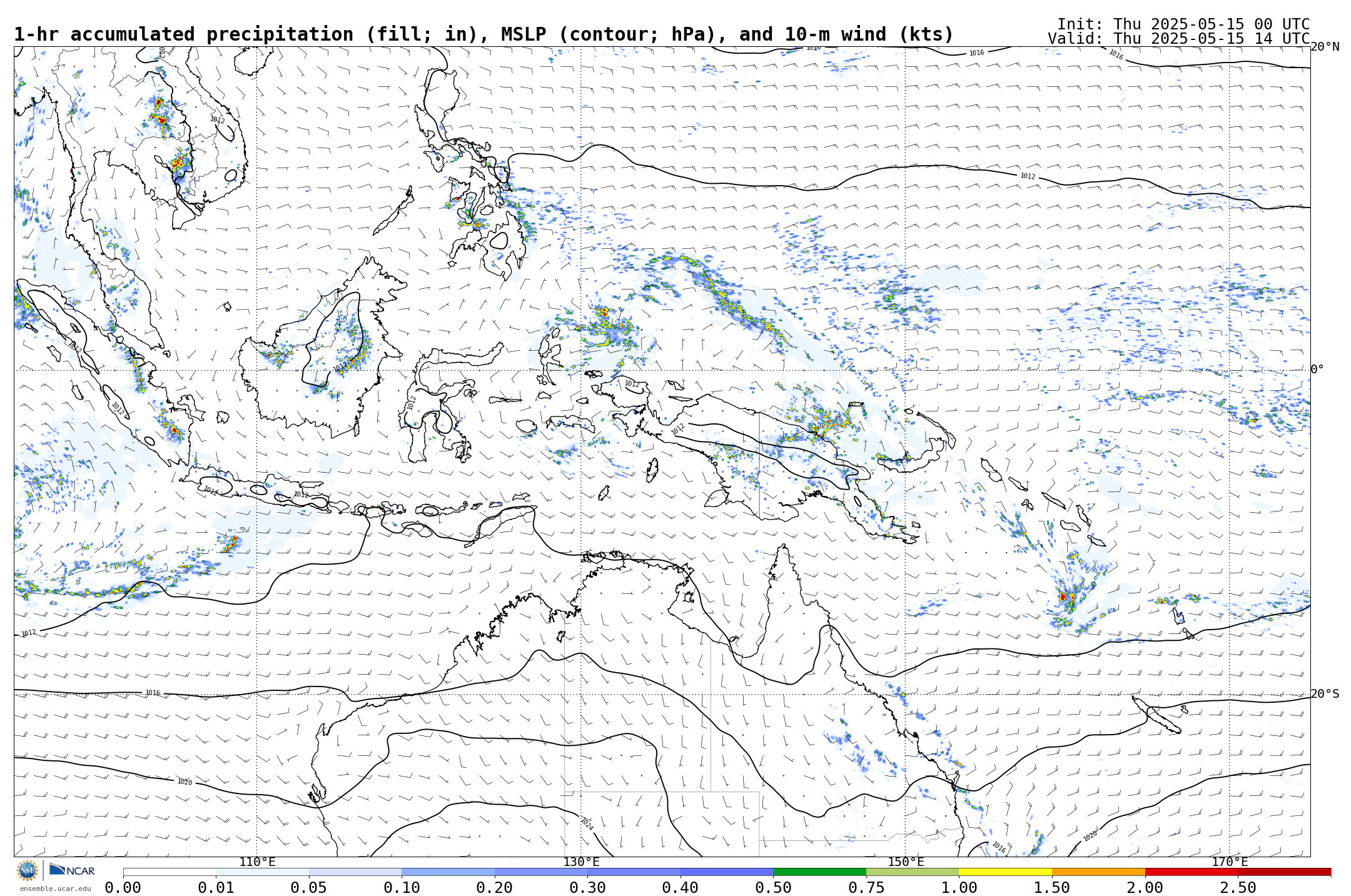
Task: Click the 150°E longitude label
Action: pyautogui.click(x=906, y=862)
